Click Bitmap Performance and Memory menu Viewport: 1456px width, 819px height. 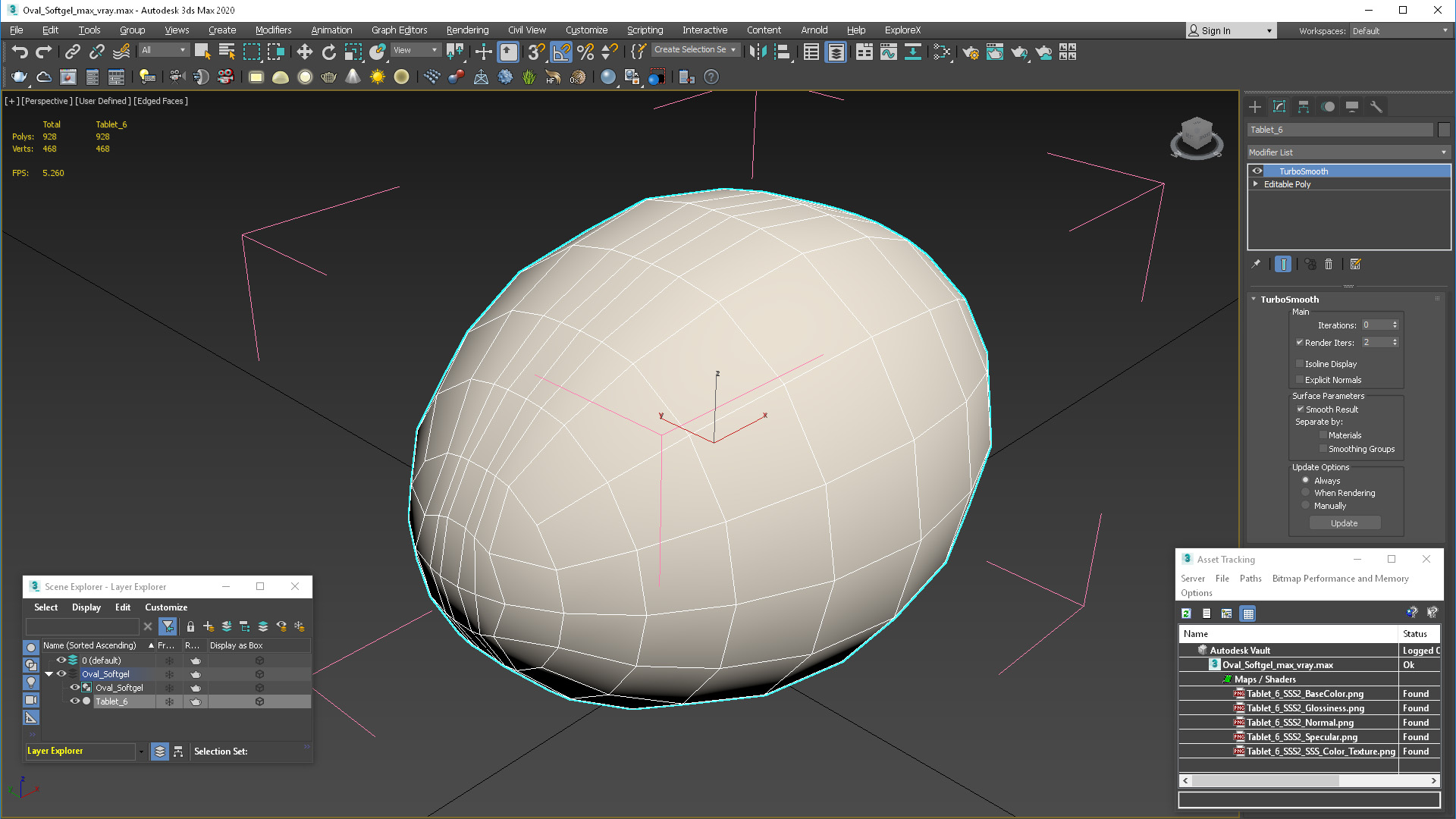[1340, 579]
